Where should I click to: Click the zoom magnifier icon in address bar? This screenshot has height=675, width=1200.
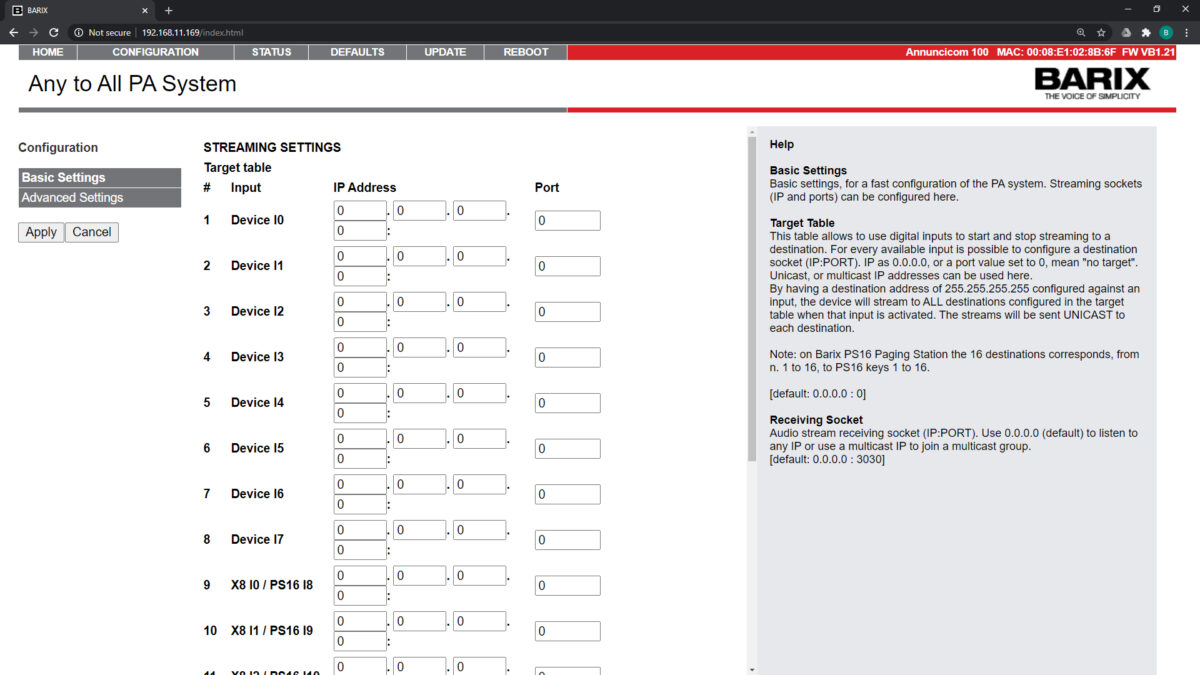click(x=1081, y=33)
